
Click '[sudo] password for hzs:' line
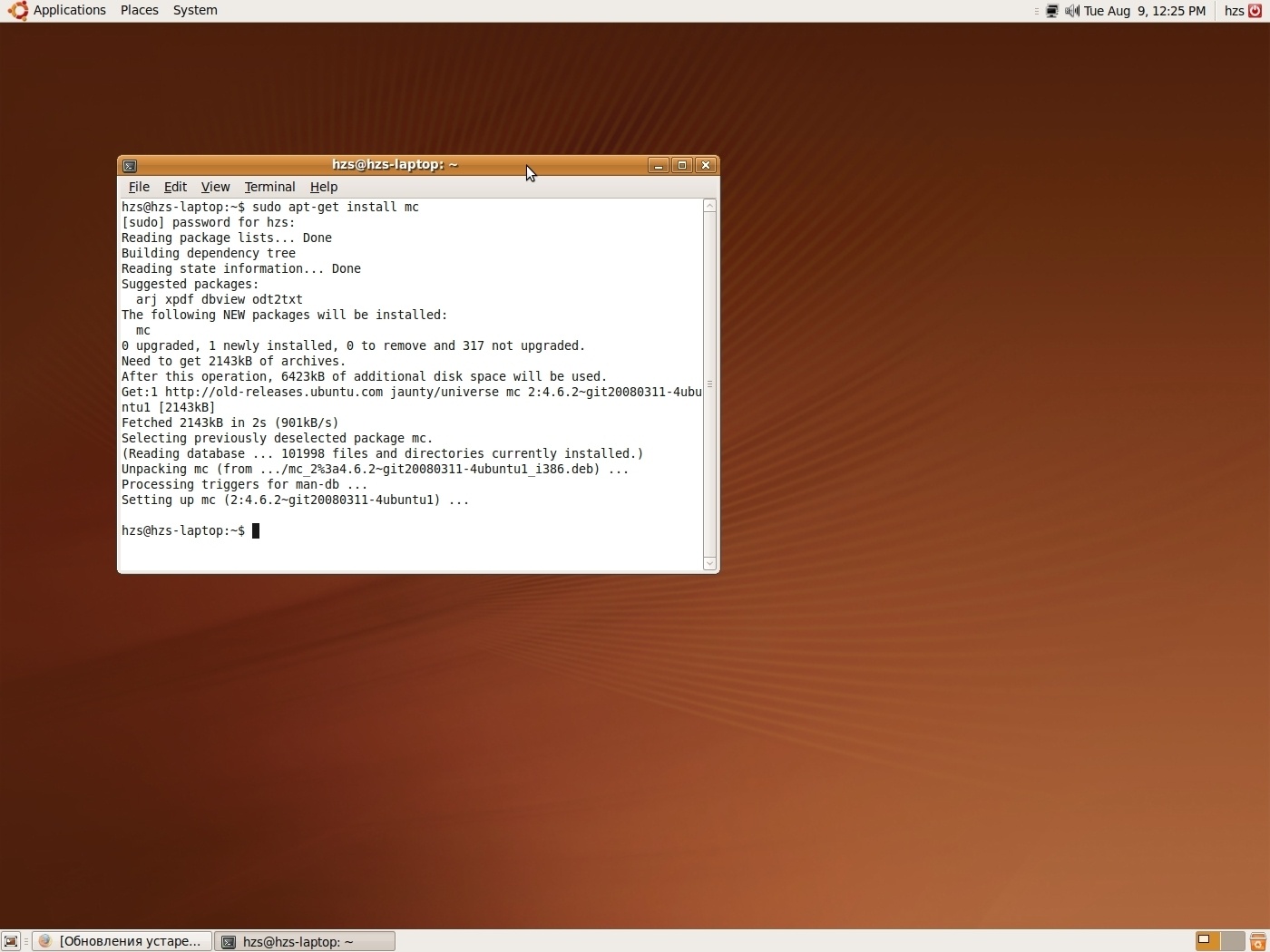tap(209, 222)
